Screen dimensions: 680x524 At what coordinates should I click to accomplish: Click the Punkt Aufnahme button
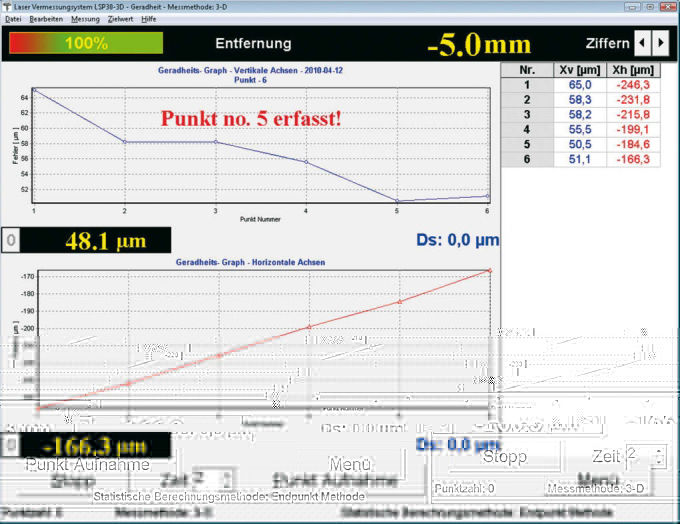point(87,465)
